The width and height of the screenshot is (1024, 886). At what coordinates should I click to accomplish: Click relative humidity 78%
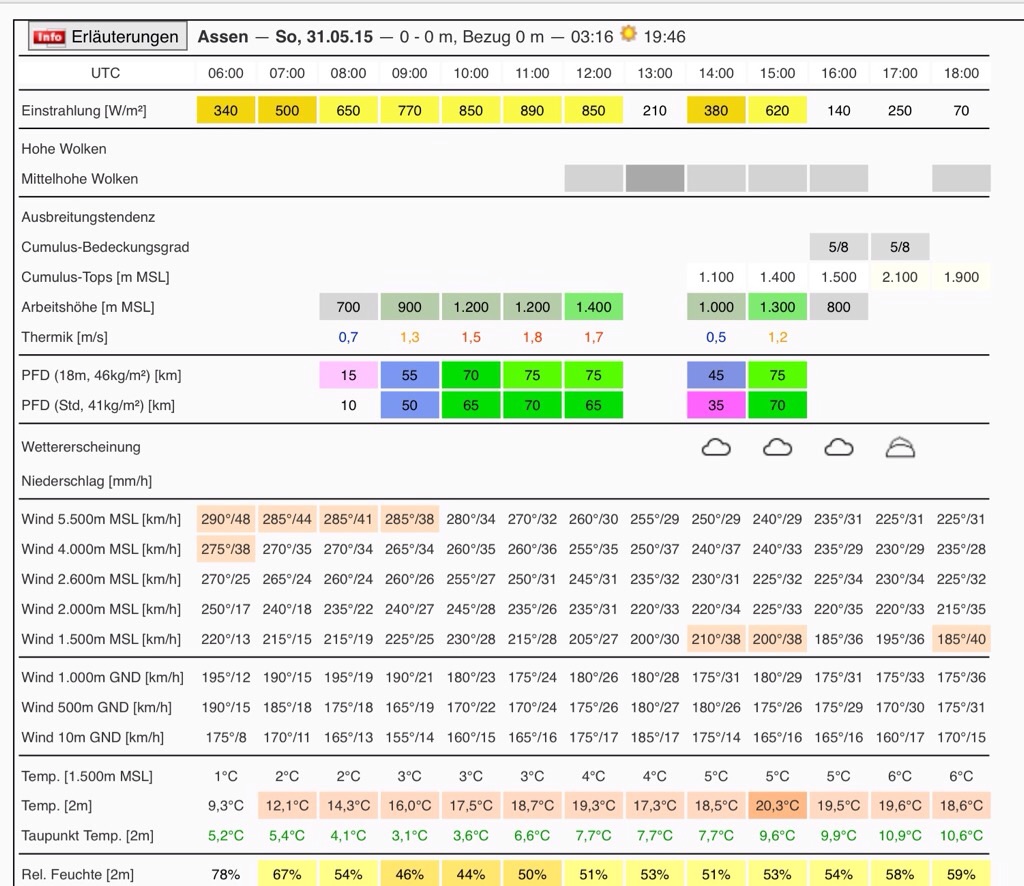click(225, 874)
